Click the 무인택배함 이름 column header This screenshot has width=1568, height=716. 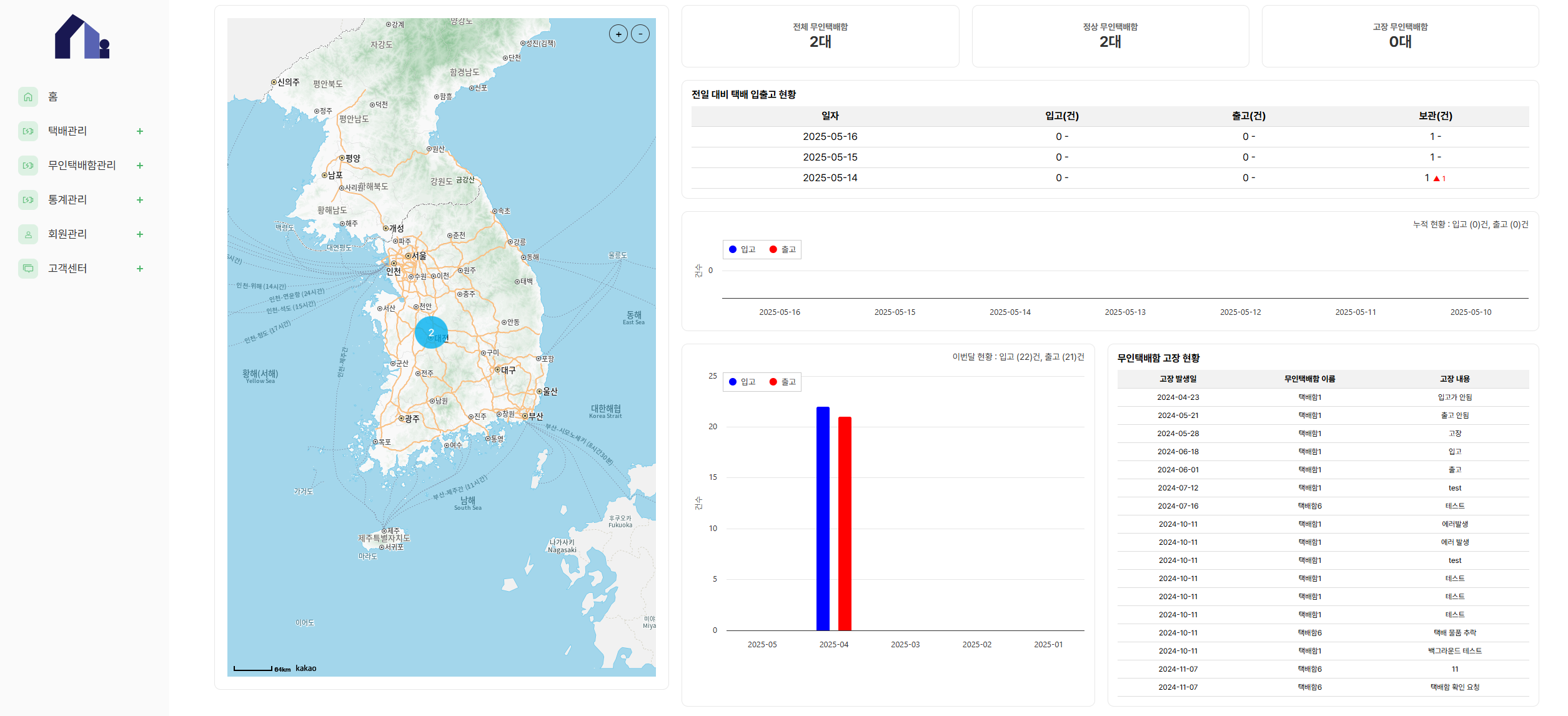(1310, 379)
